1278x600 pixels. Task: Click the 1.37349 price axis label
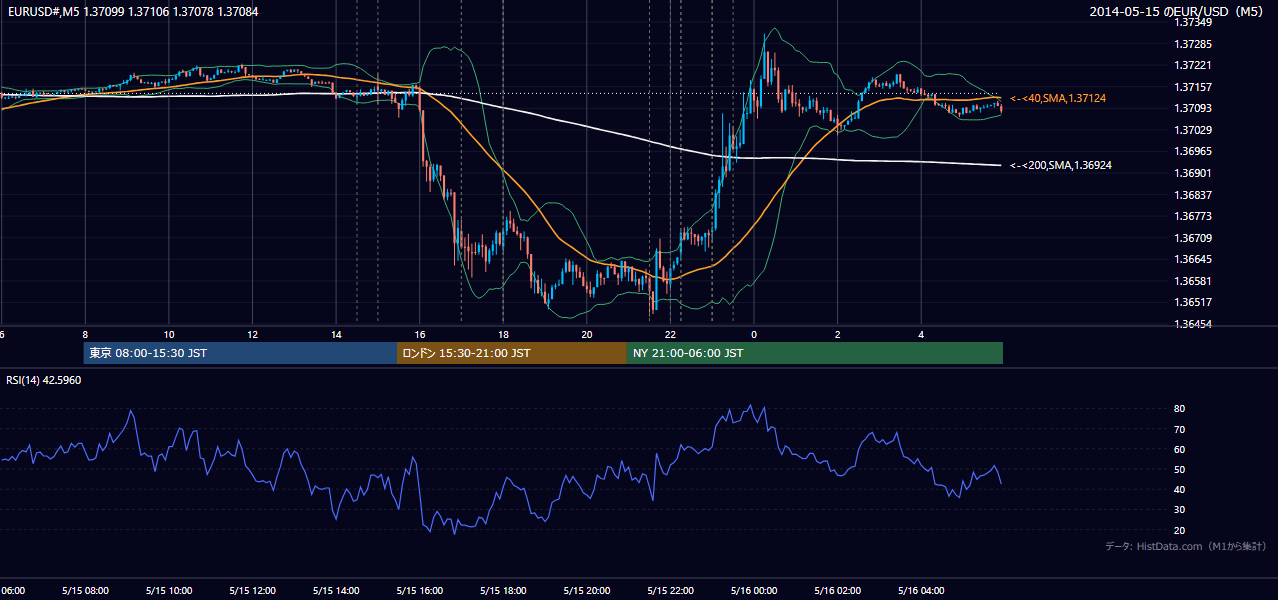click(x=1193, y=22)
